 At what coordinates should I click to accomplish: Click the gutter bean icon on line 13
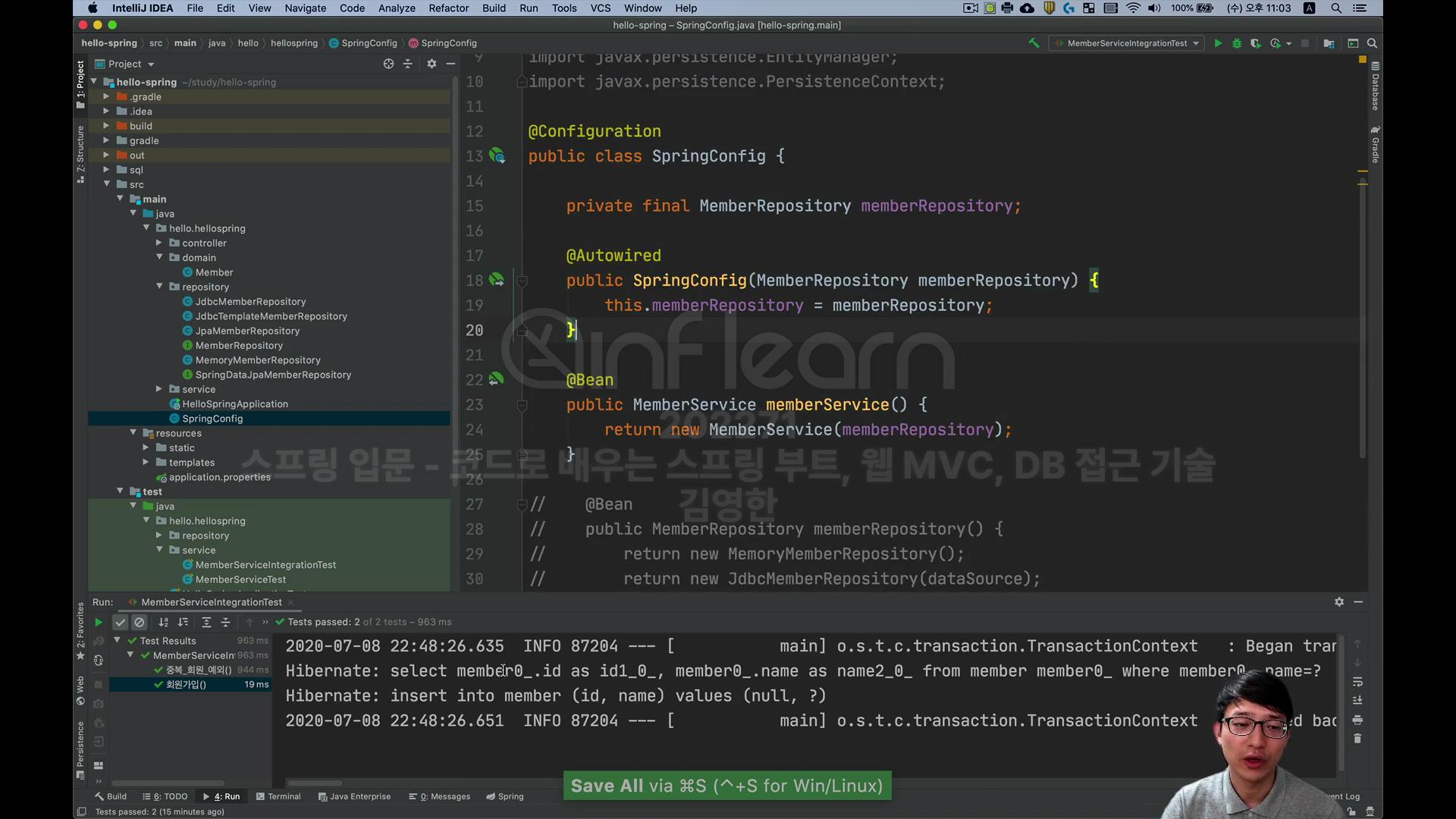[497, 155]
